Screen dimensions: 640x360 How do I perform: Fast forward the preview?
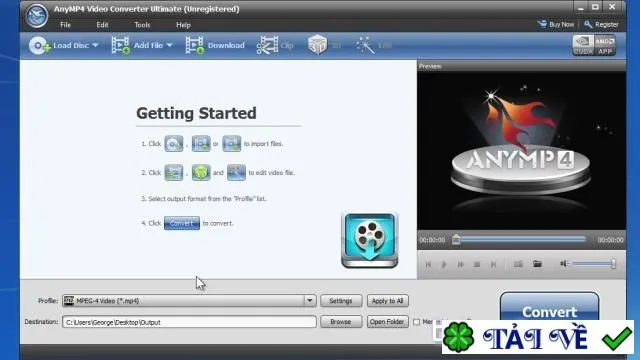click(460, 264)
